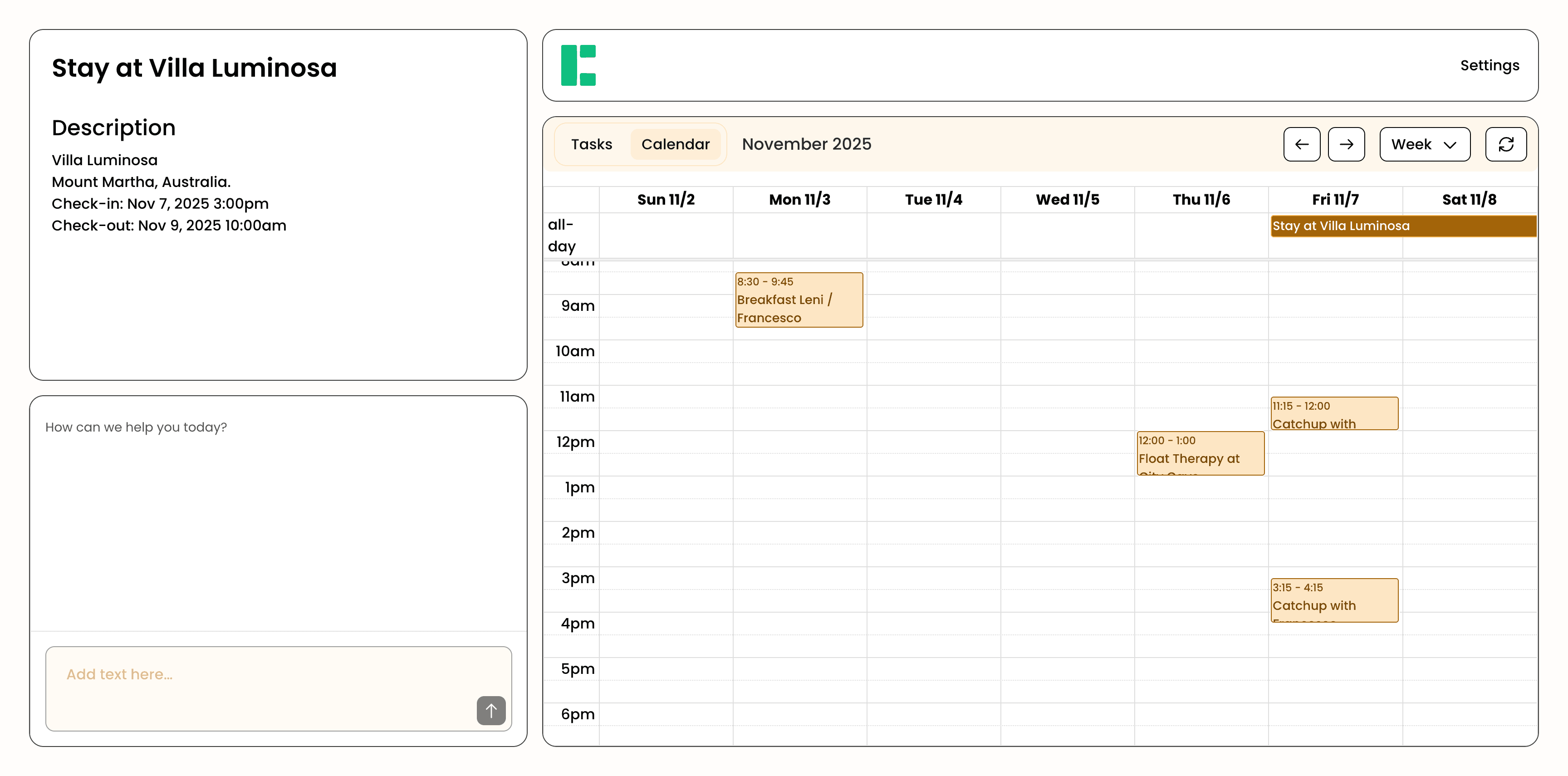The image size is (1568, 776).
Task: Open the Stay at Villa Luminosa all-day event
Action: [x=1402, y=226]
